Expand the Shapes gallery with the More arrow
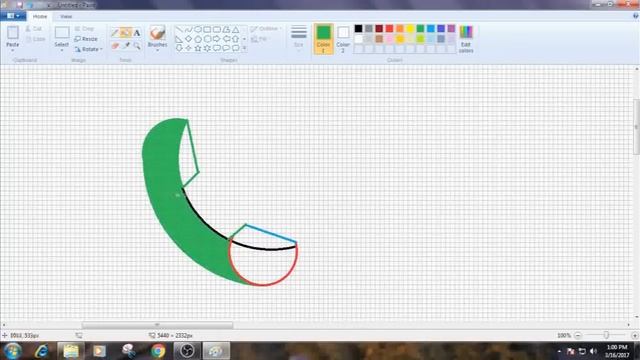The height and width of the screenshot is (360, 640). 244,48
